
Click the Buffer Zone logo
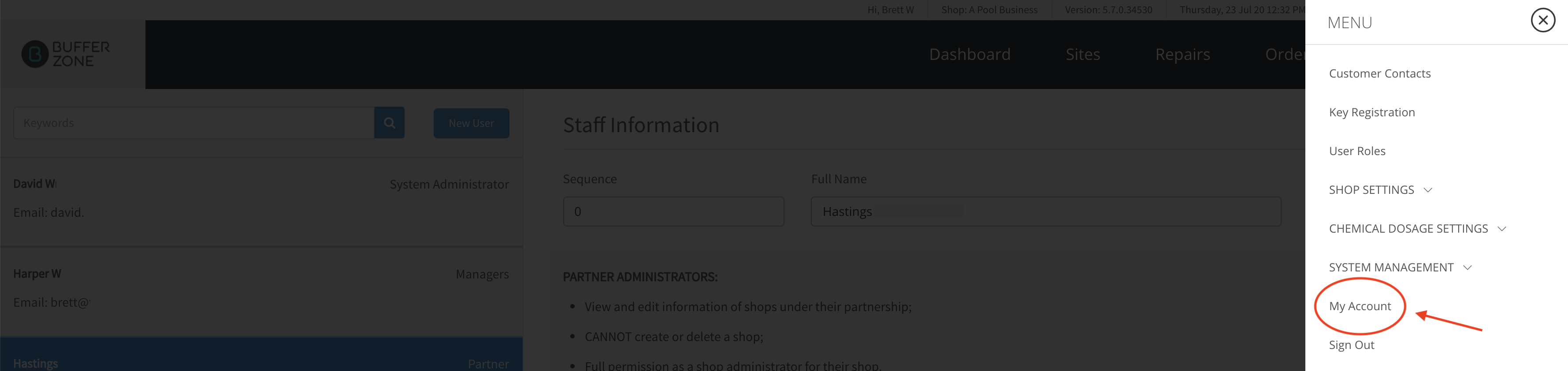click(x=66, y=54)
